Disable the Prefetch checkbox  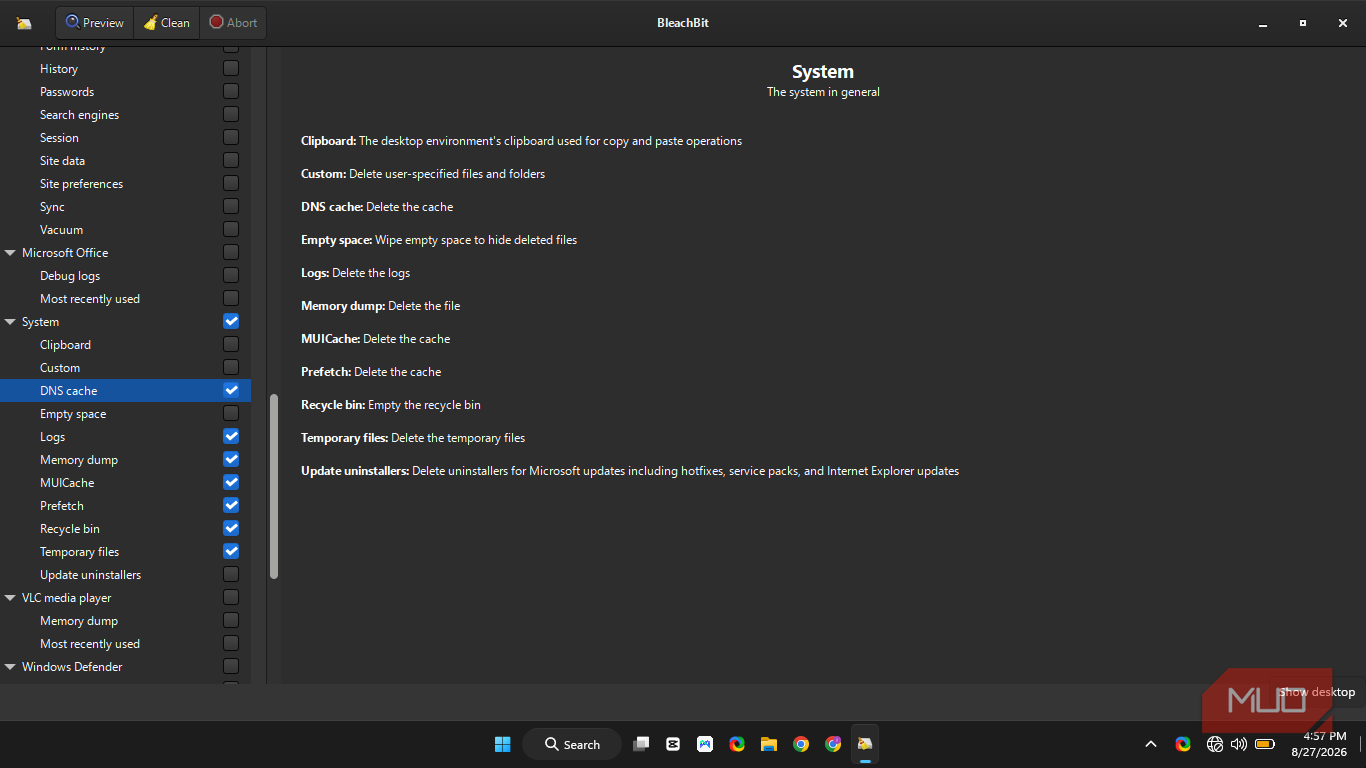click(231, 505)
